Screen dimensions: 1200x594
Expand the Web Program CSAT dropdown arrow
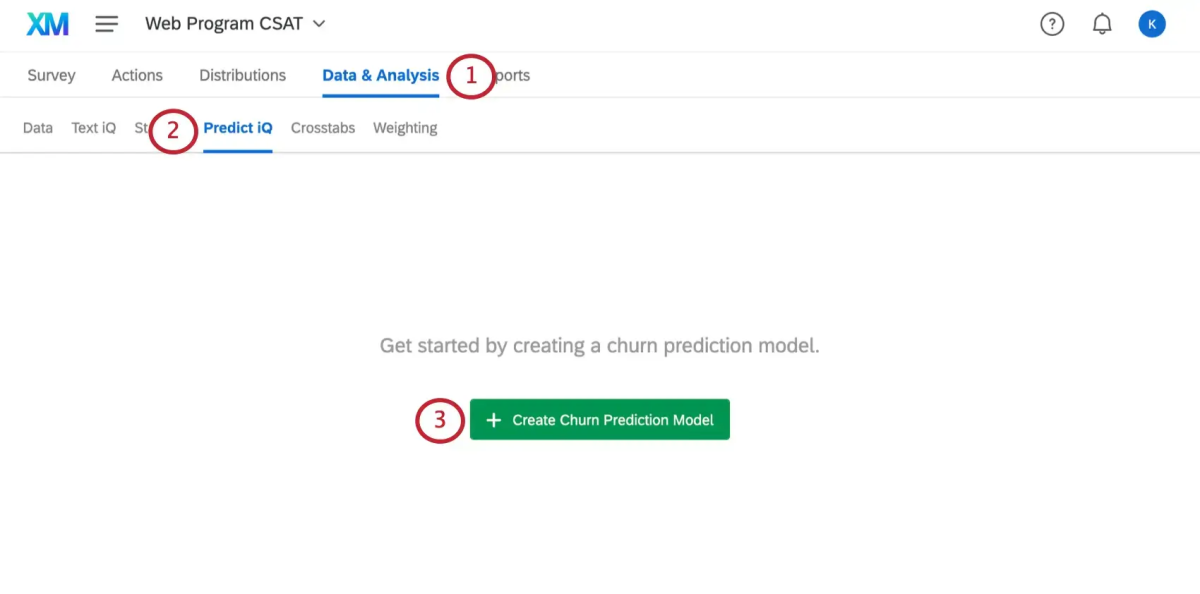(318, 24)
